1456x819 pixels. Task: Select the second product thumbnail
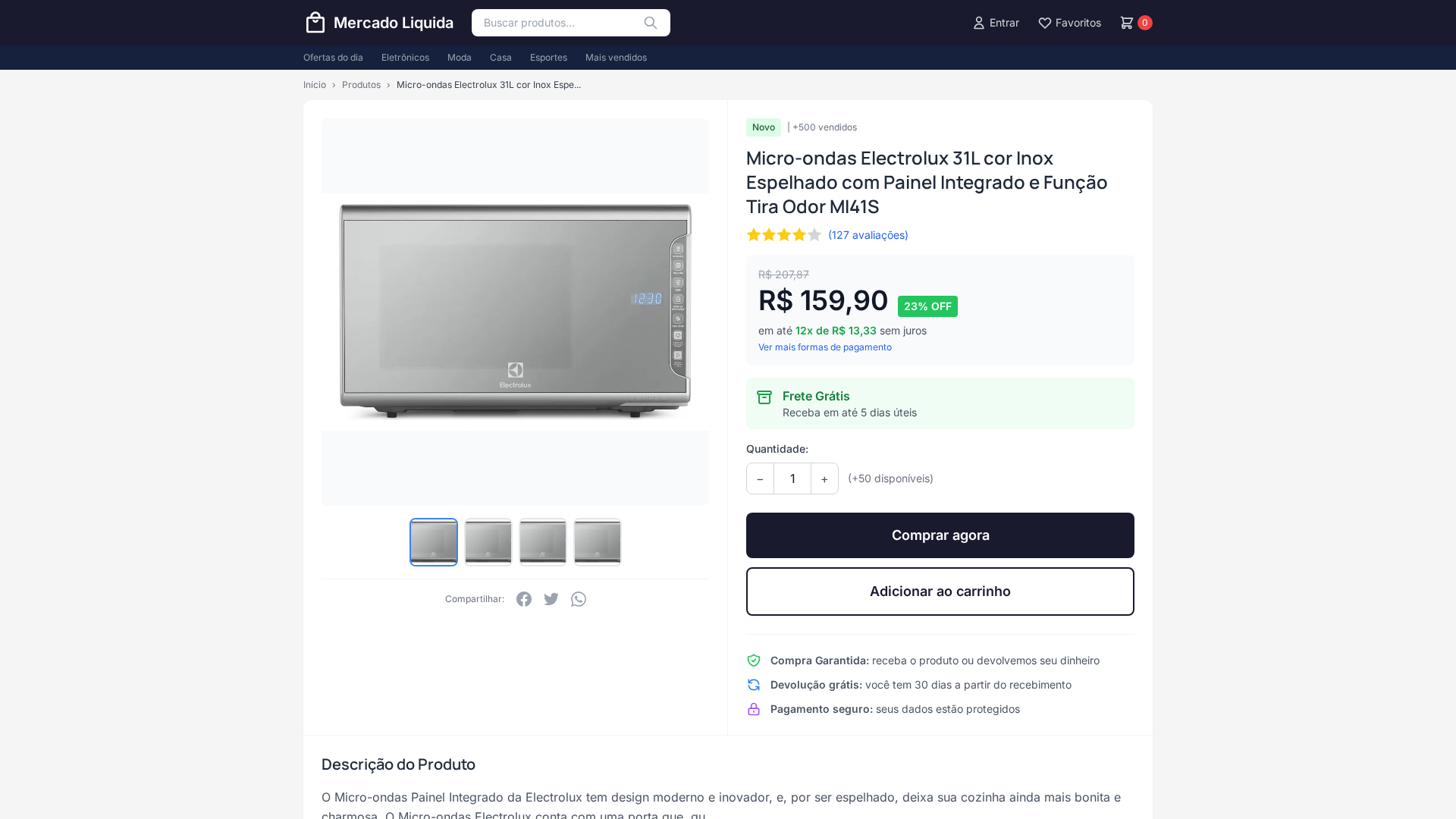(488, 542)
